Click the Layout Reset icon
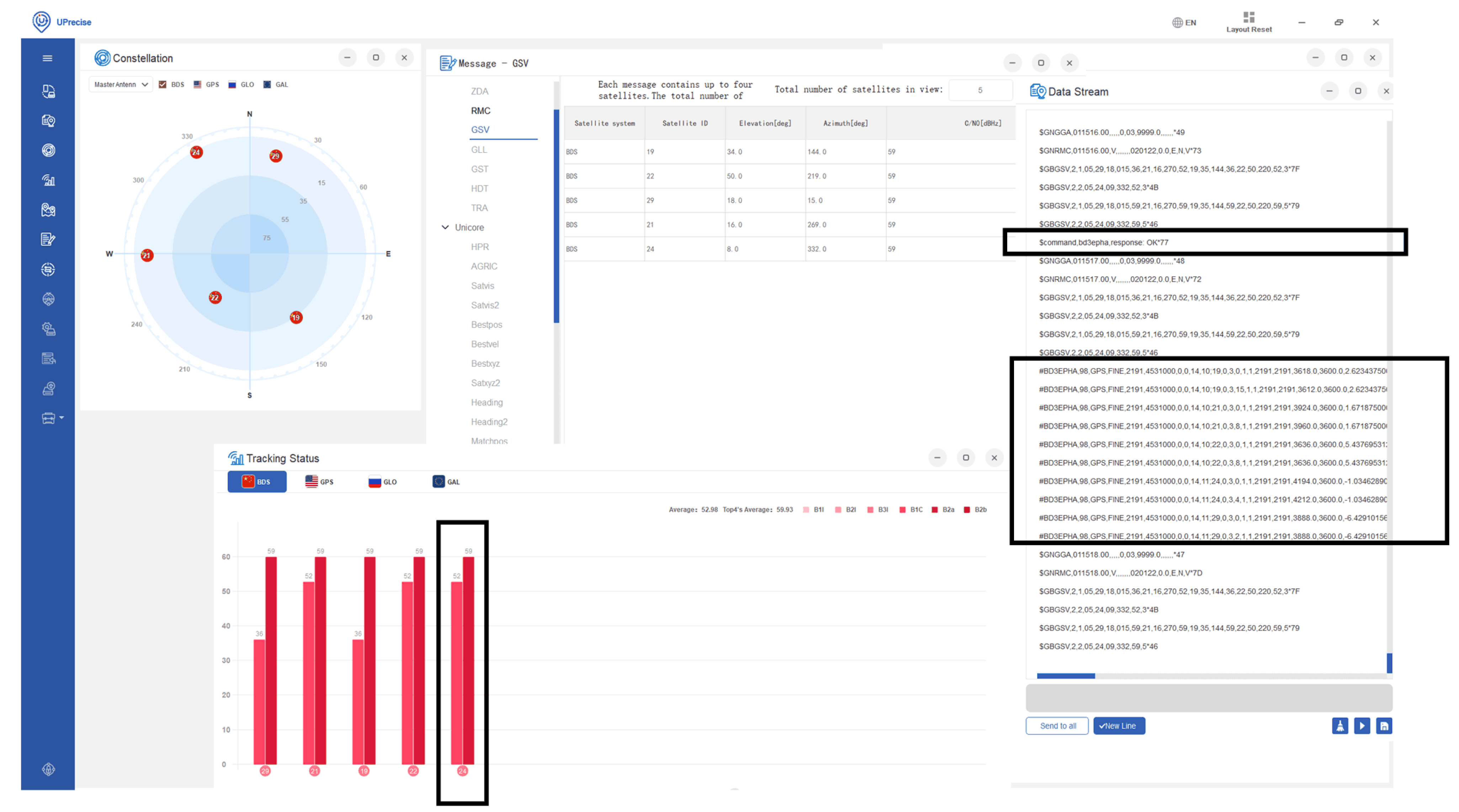 pos(1248,17)
